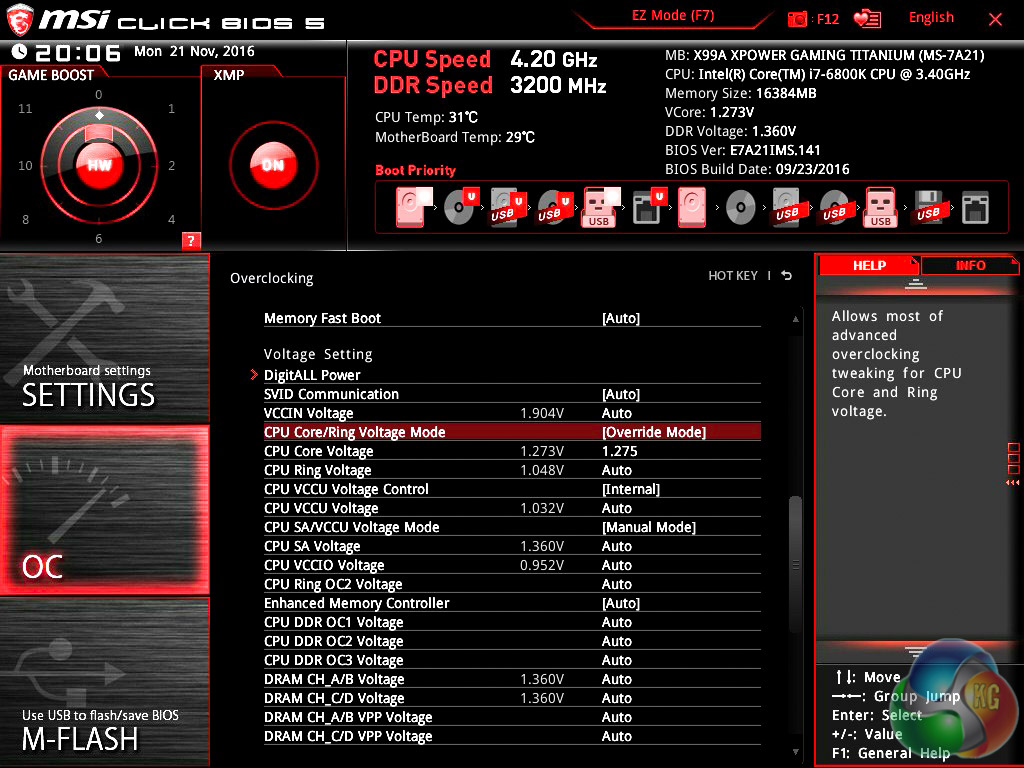The height and width of the screenshot is (768, 1024).
Task: Choose the USB hard disk icon with U badge
Action: tap(508, 207)
